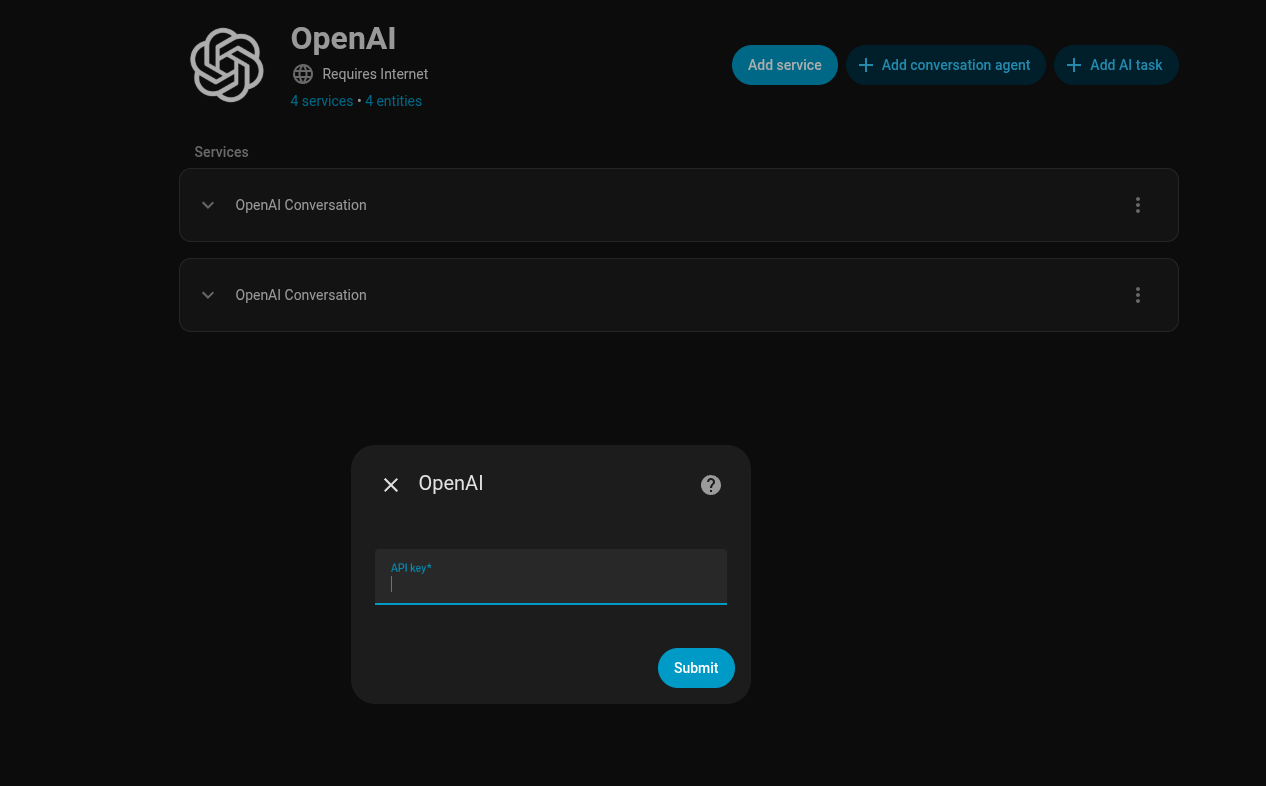Close the OpenAI dialog with the X icon
This screenshot has height=786, width=1266.
coord(391,485)
